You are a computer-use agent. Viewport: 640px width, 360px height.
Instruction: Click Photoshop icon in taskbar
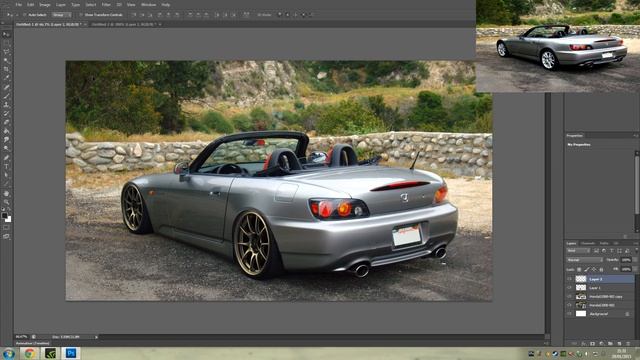tap(71, 353)
